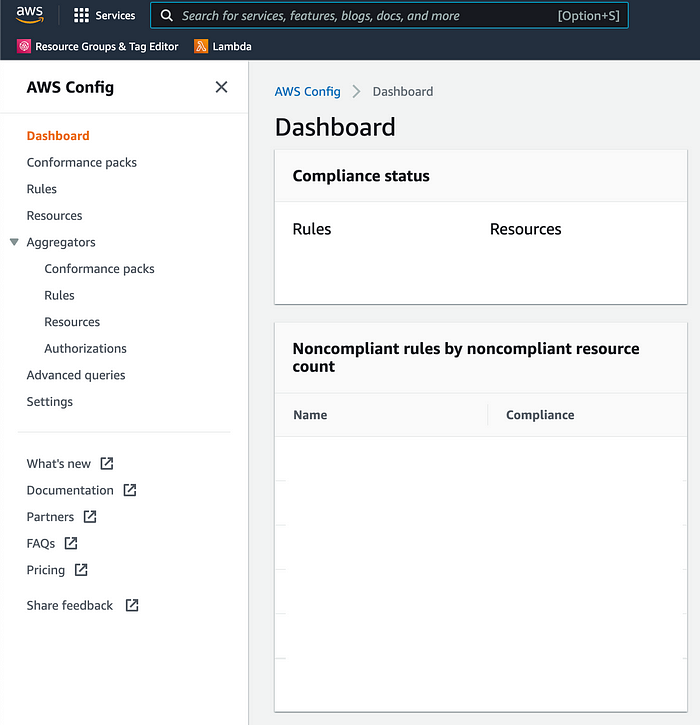This screenshot has width=700, height=725.
Task: Open external link icon beside Pricing
Action: [x=81, y=570]
